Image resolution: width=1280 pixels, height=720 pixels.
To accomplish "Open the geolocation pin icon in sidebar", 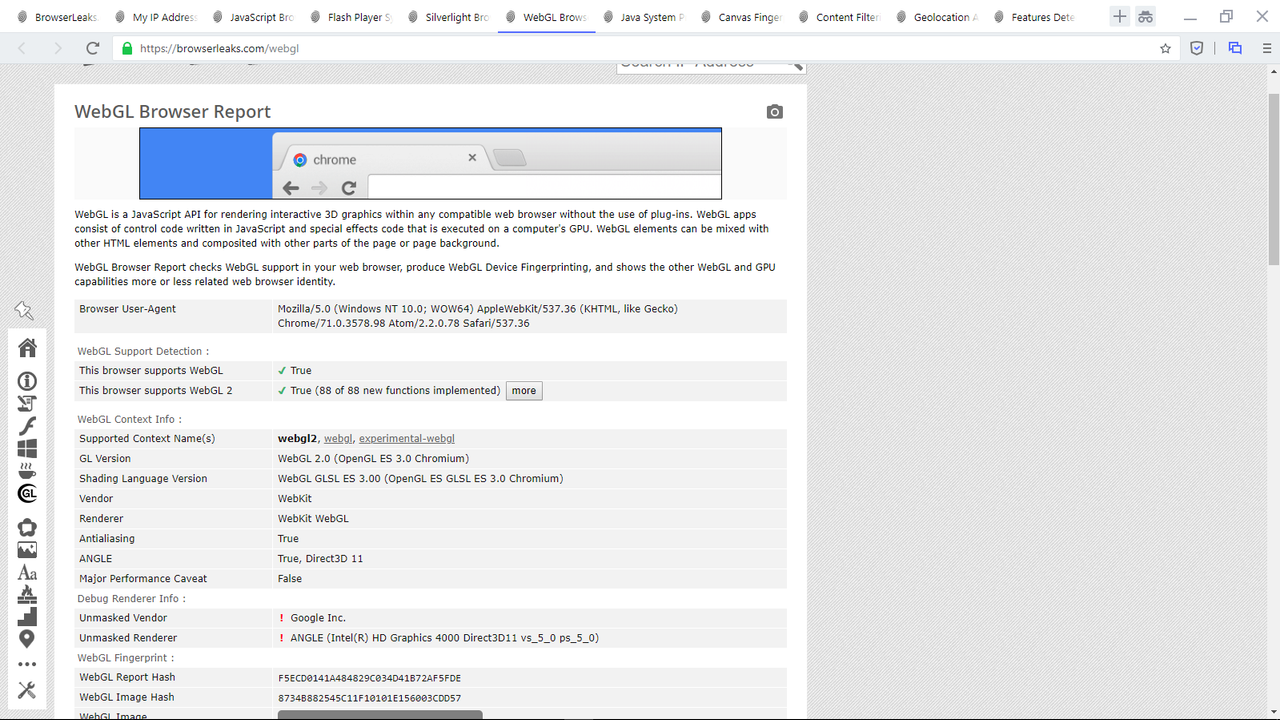I will (x=27, y=639).
